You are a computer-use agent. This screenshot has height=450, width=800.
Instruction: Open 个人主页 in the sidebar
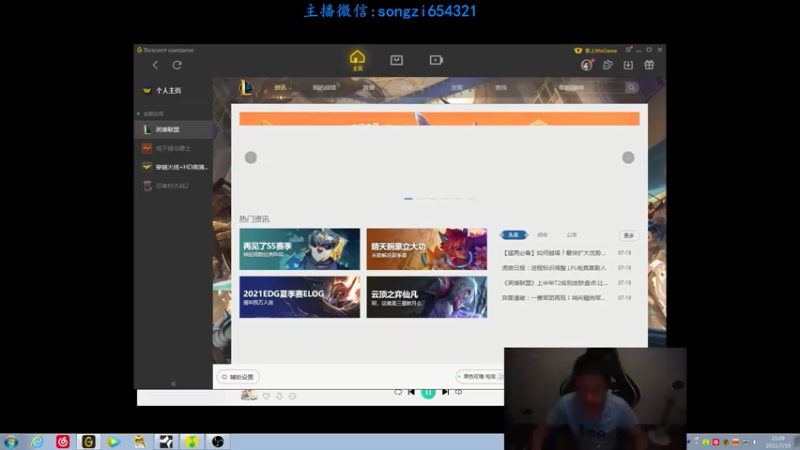pos(168,90)
